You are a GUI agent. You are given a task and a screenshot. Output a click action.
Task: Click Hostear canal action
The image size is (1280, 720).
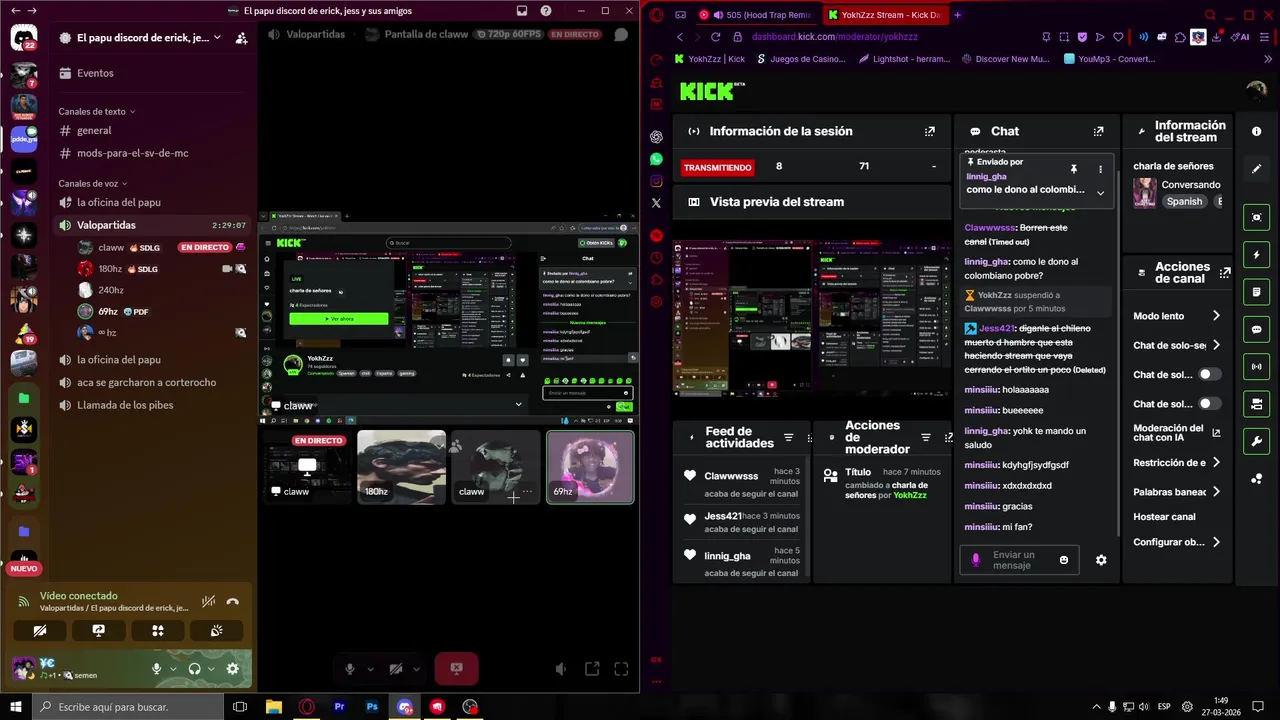pos(1164,517)
